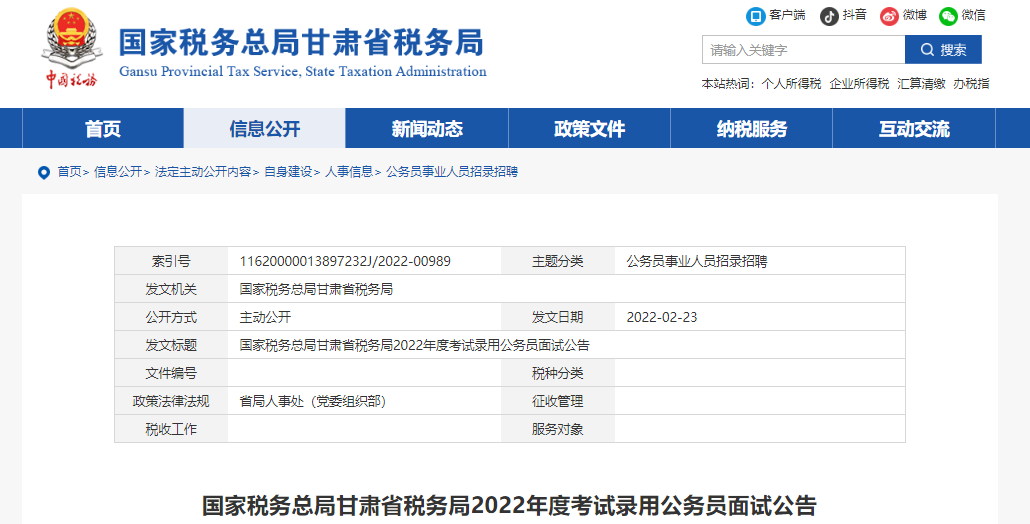Click the 索引号 label cell
Image resolution: width=1030 pixels, height=524 pixels.
(171, 261)
